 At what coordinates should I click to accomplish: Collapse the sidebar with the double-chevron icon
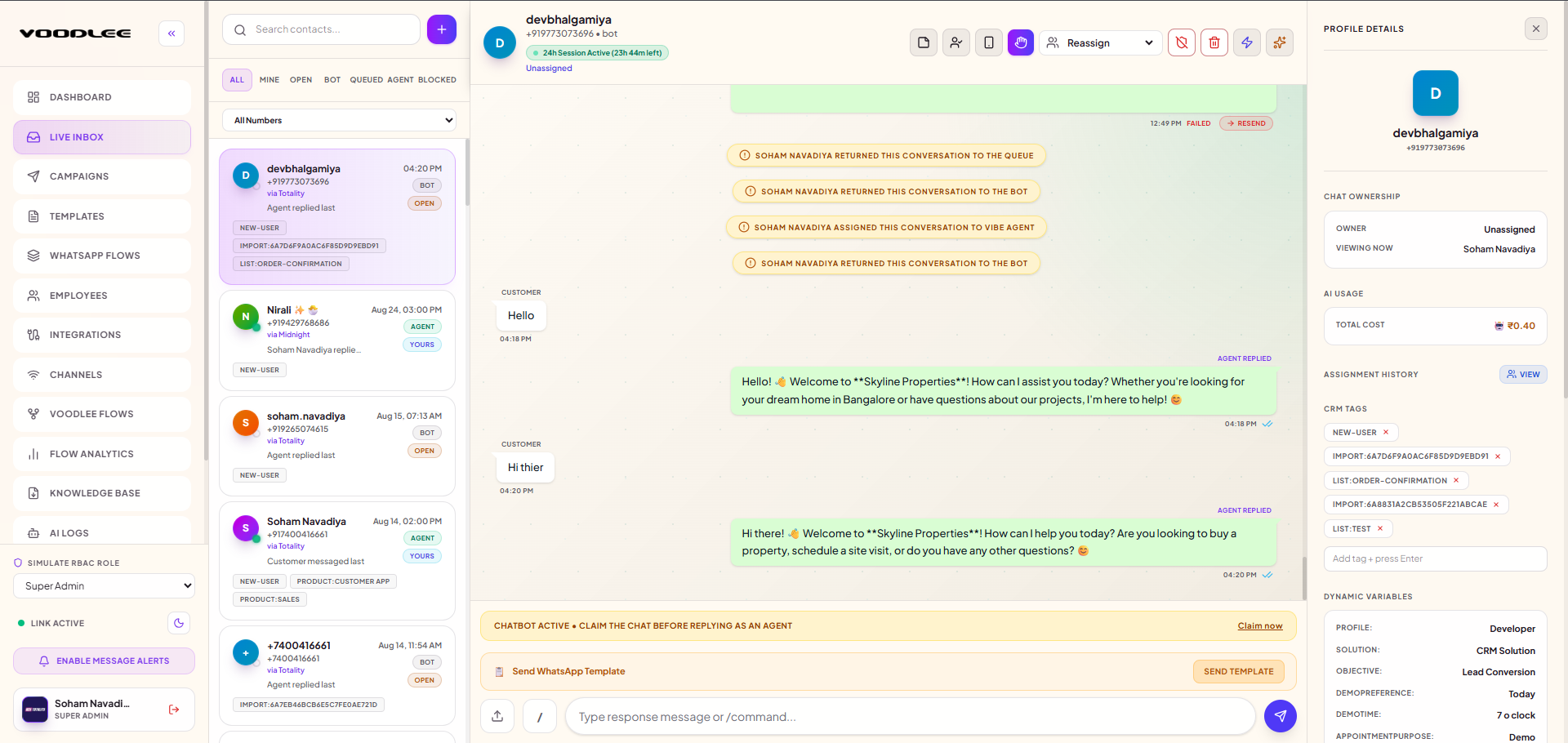[x=171, y=33]
